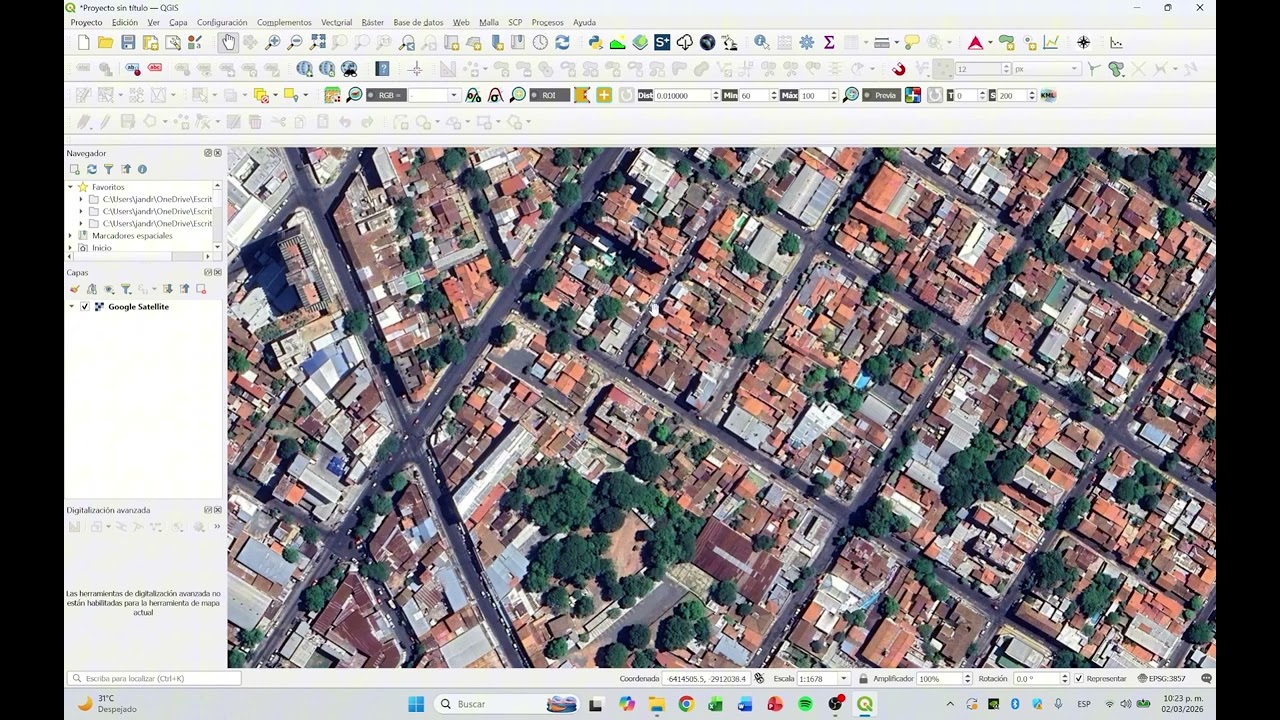Open the red triangle SCP tool dropdown arrow
This screenshot has width=1280, height=720.
click(989, 42)
